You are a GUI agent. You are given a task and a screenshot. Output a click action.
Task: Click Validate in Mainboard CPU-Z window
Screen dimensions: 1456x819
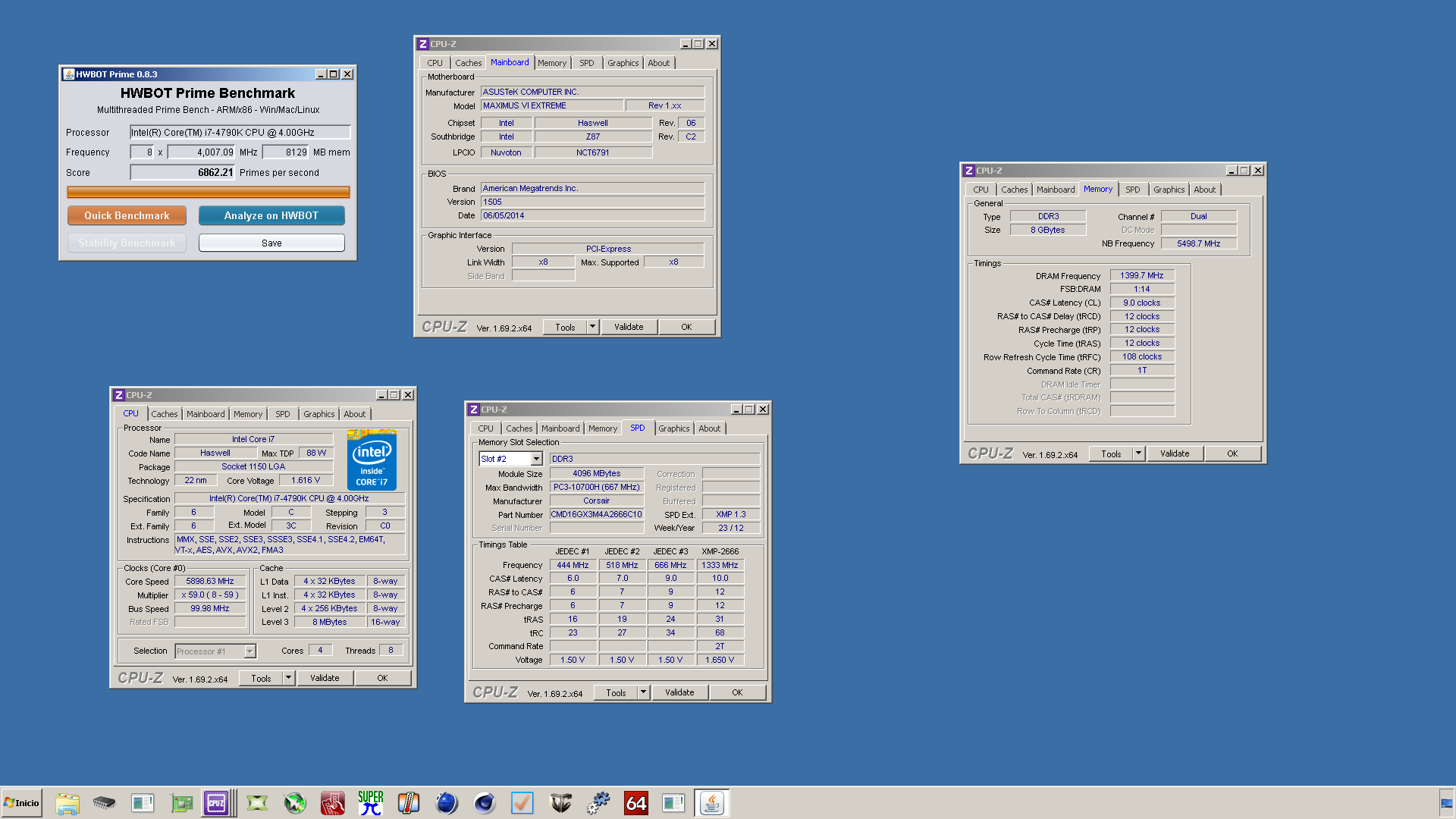629,328
